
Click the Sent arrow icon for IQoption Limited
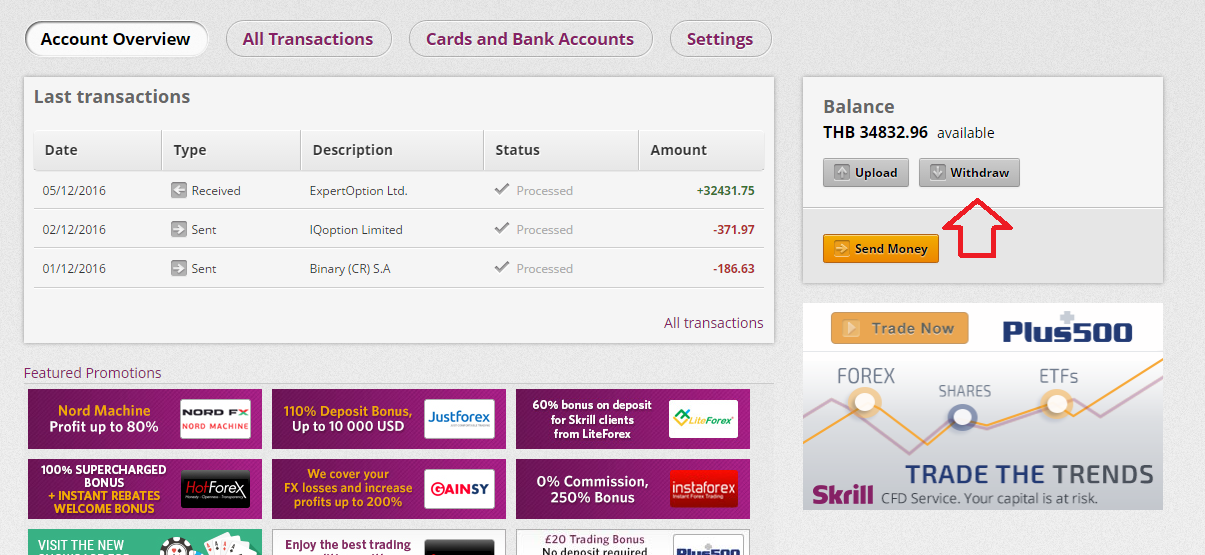click(179, 229)
